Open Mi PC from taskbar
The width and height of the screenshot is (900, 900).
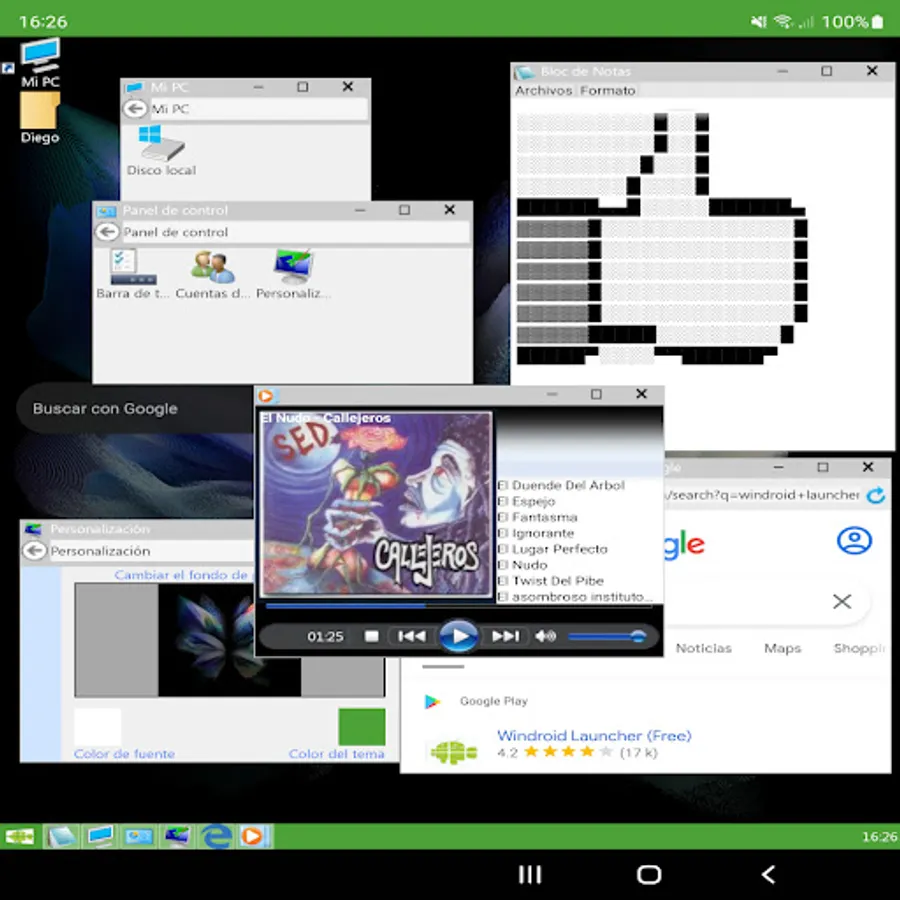100,836
